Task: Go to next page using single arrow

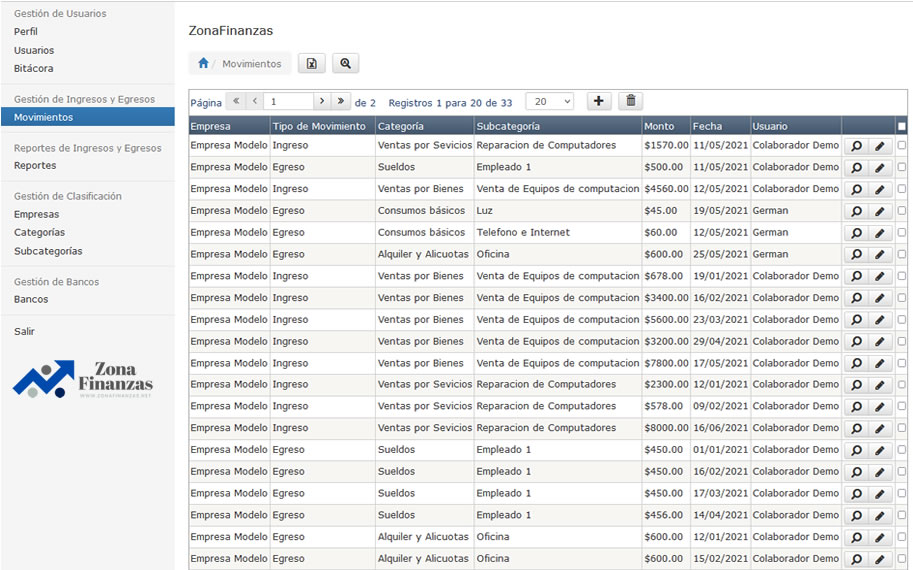Action: coord(321,101)
